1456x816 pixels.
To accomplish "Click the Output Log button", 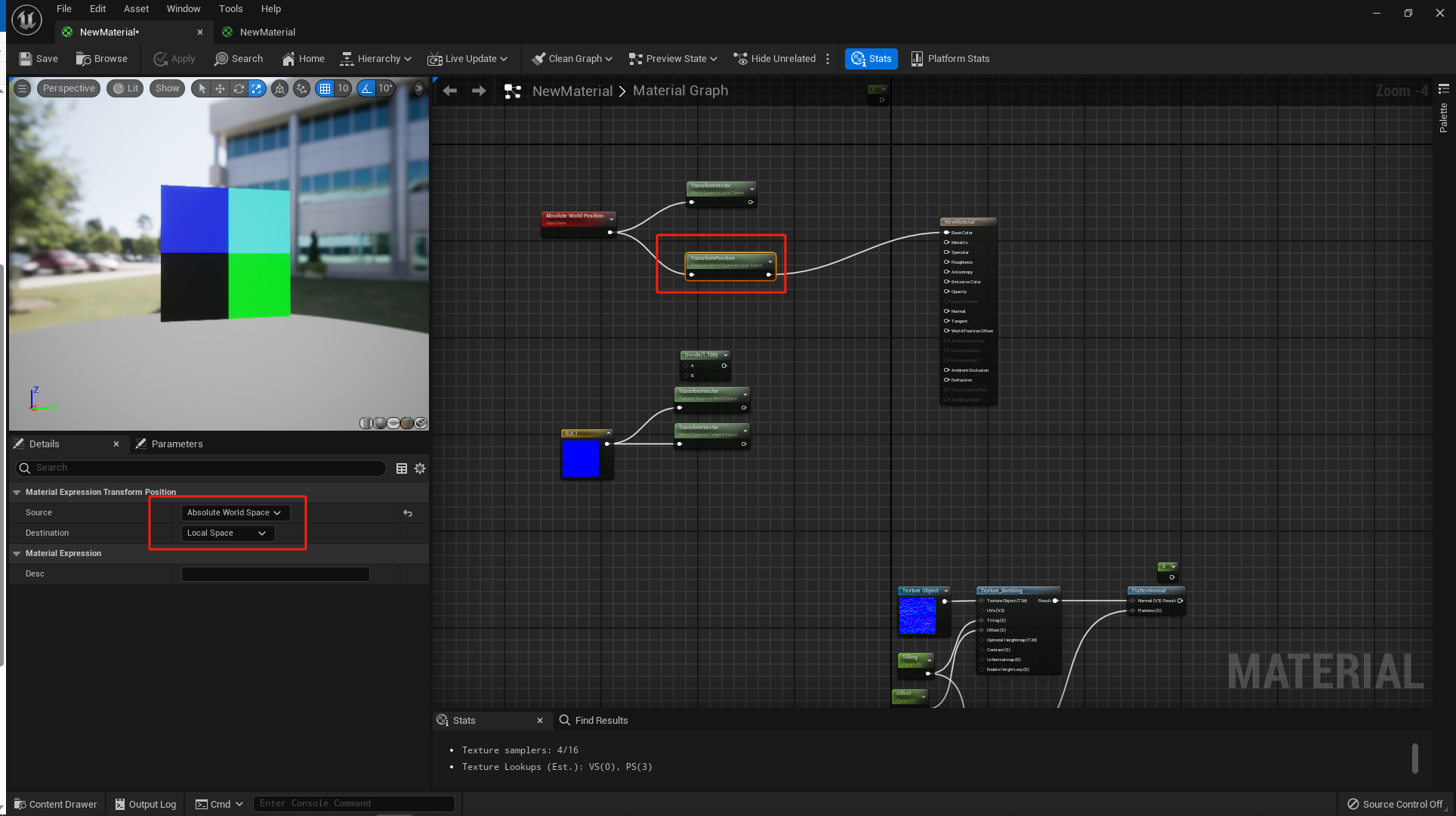I will tap(145, 804).
